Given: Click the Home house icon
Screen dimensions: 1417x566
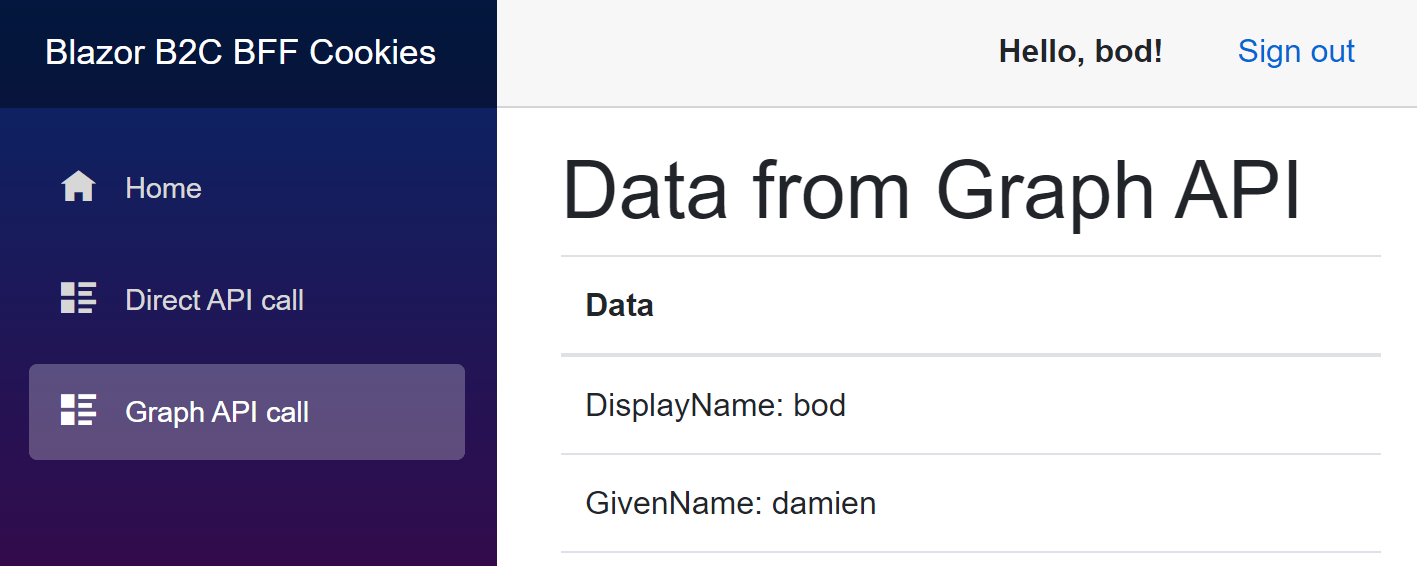Looking at the screenshot, I should (78, 188).
